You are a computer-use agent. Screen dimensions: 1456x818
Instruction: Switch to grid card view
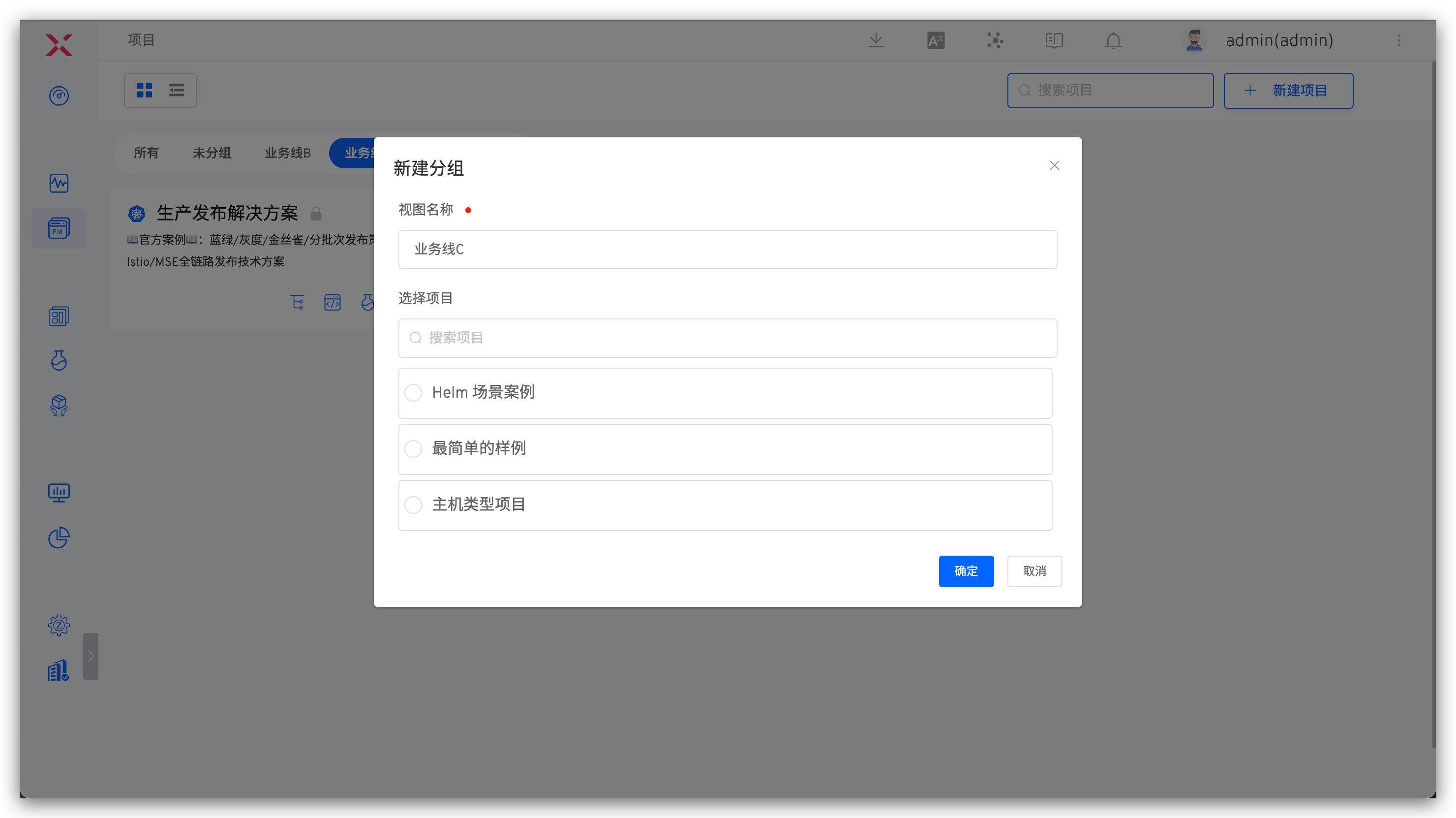click(145, 90)
